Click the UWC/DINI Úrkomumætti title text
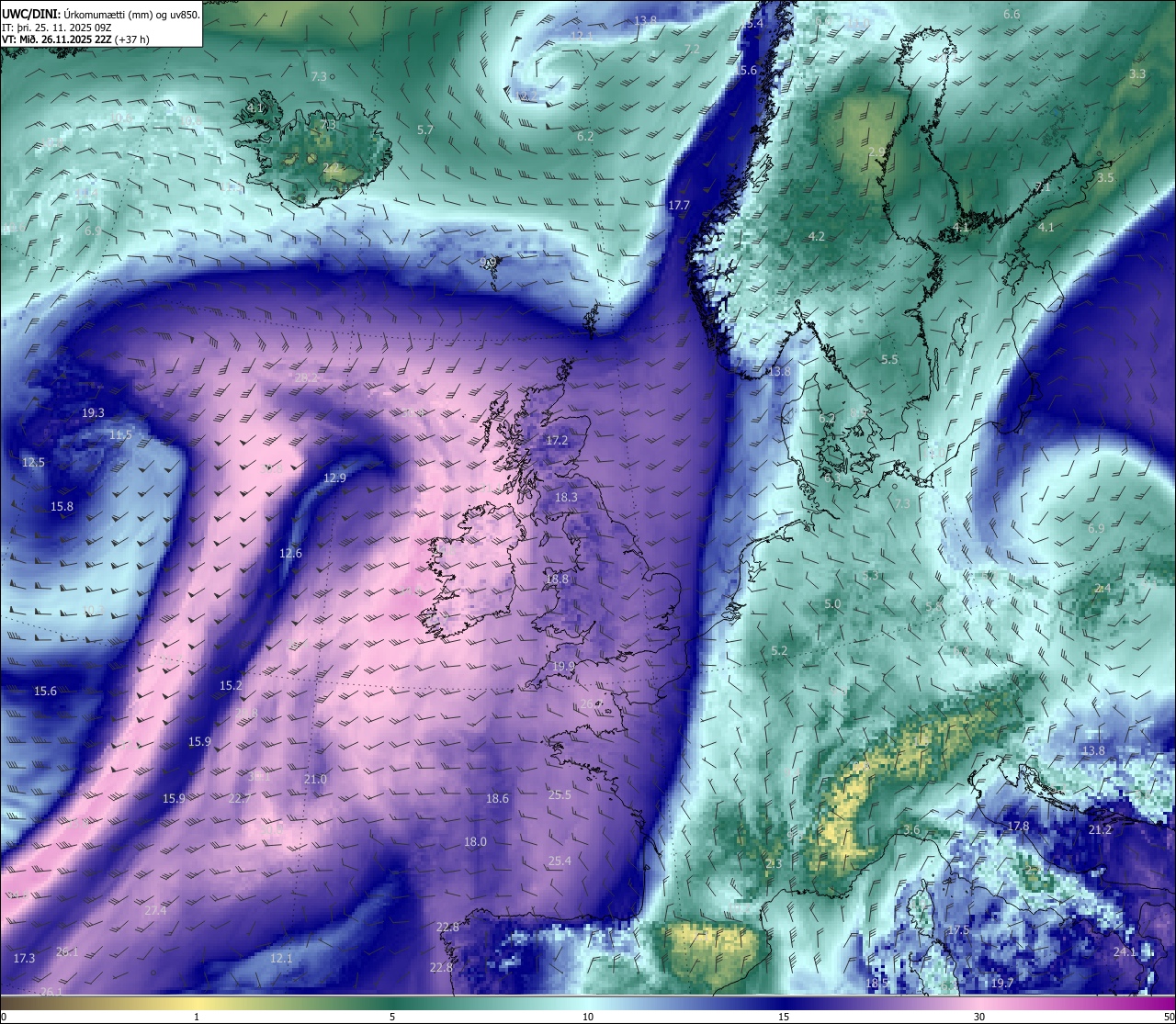Image resolution: width=1176 pixels, height=1024 pixels. click(x=100, y=13)
